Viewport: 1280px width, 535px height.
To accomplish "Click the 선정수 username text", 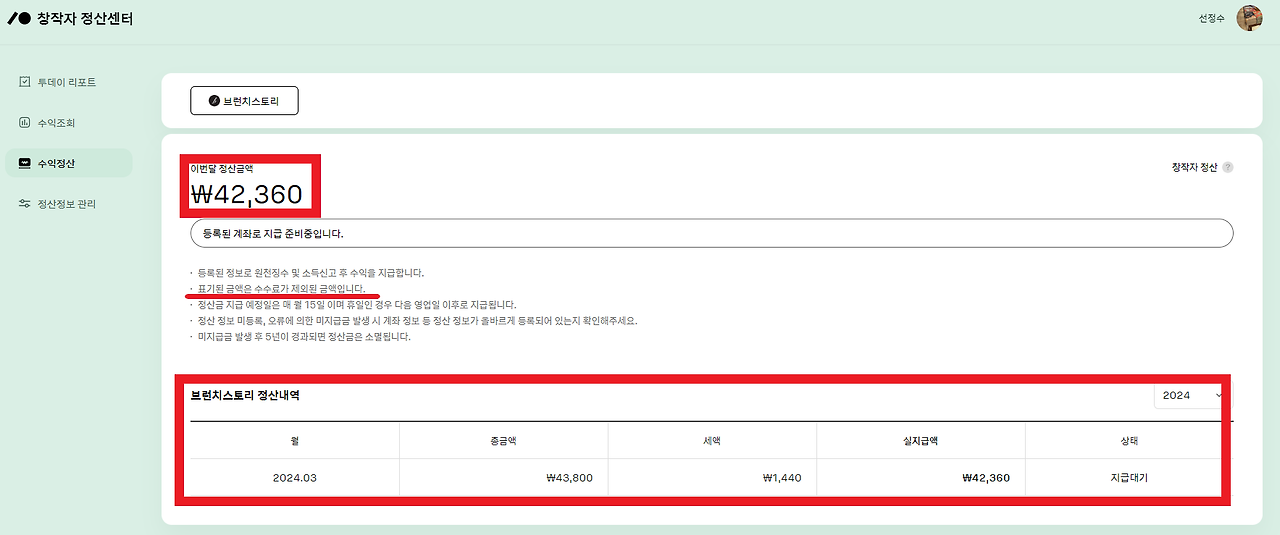I will (1211, 19).
